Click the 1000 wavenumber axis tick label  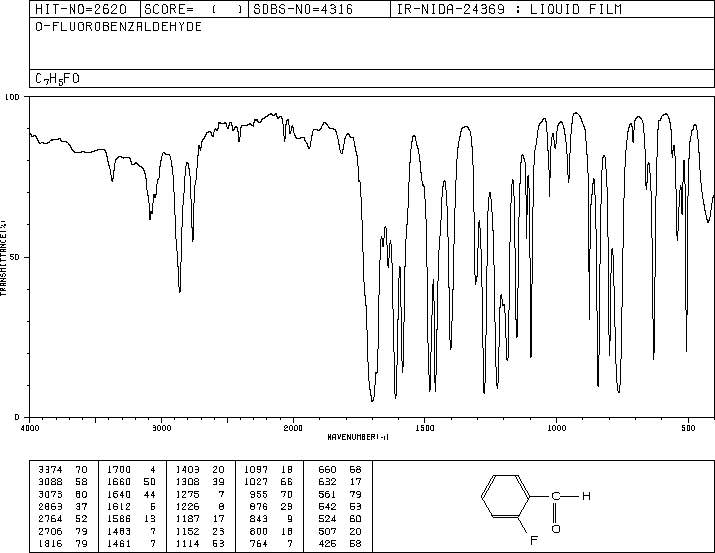(x=556, y=428)
